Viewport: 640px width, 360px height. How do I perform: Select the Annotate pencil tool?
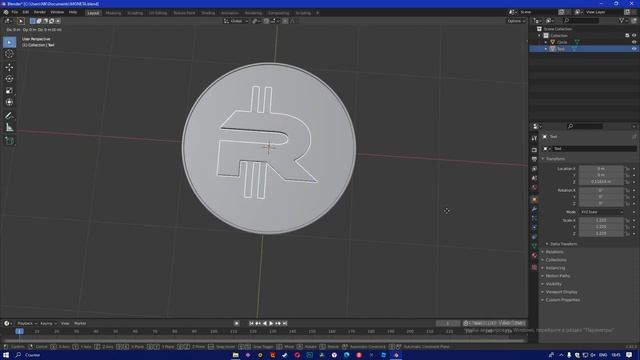9,116
